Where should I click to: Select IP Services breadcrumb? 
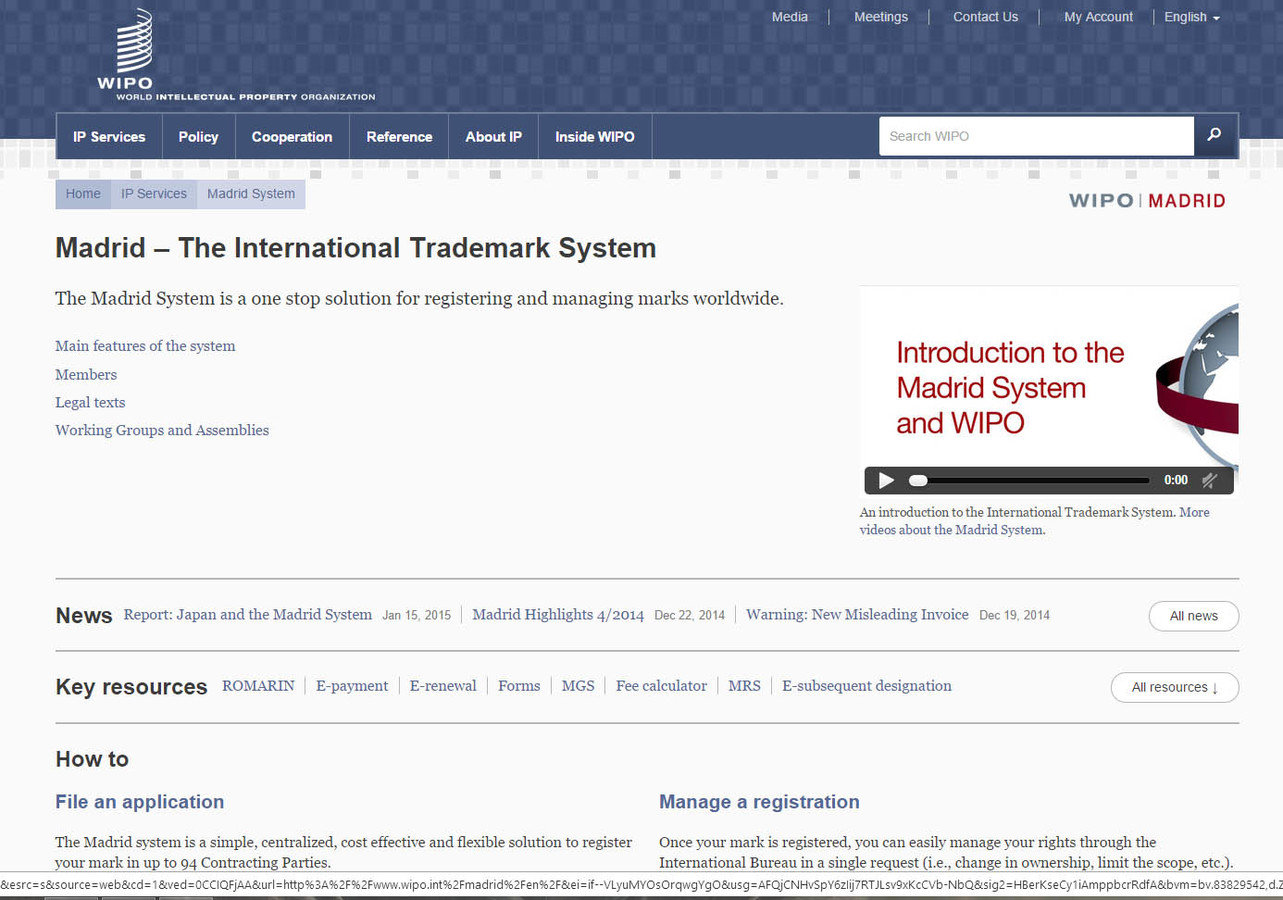point(154,194)
